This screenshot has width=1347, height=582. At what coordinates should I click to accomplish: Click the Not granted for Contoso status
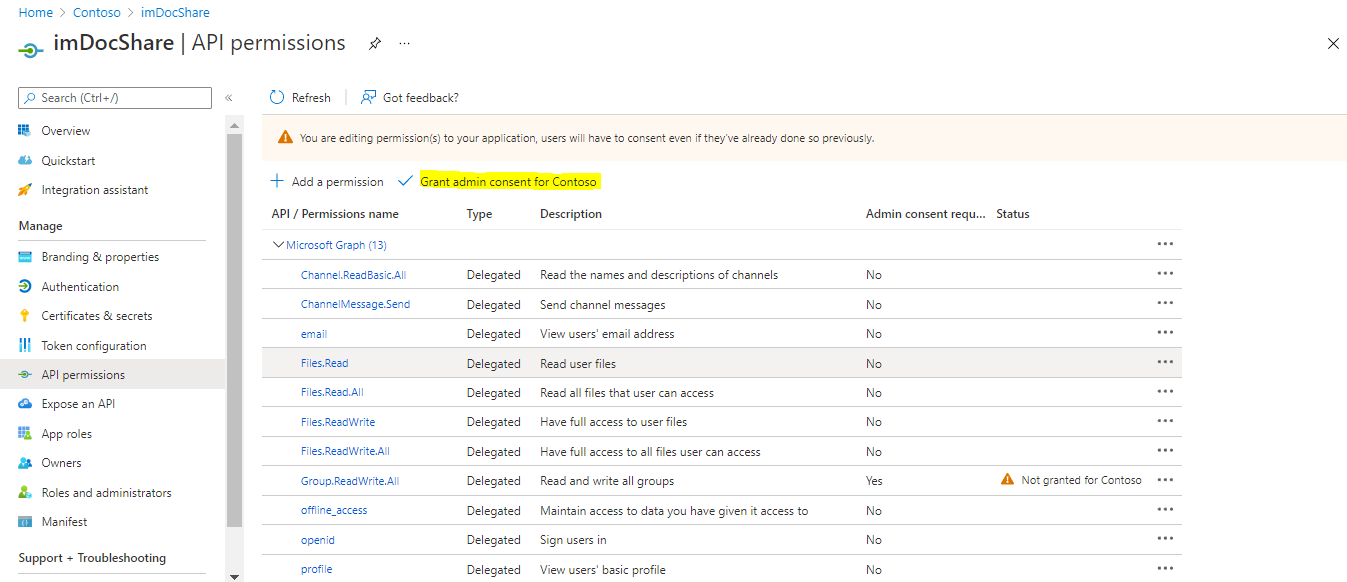[1071, 480]
